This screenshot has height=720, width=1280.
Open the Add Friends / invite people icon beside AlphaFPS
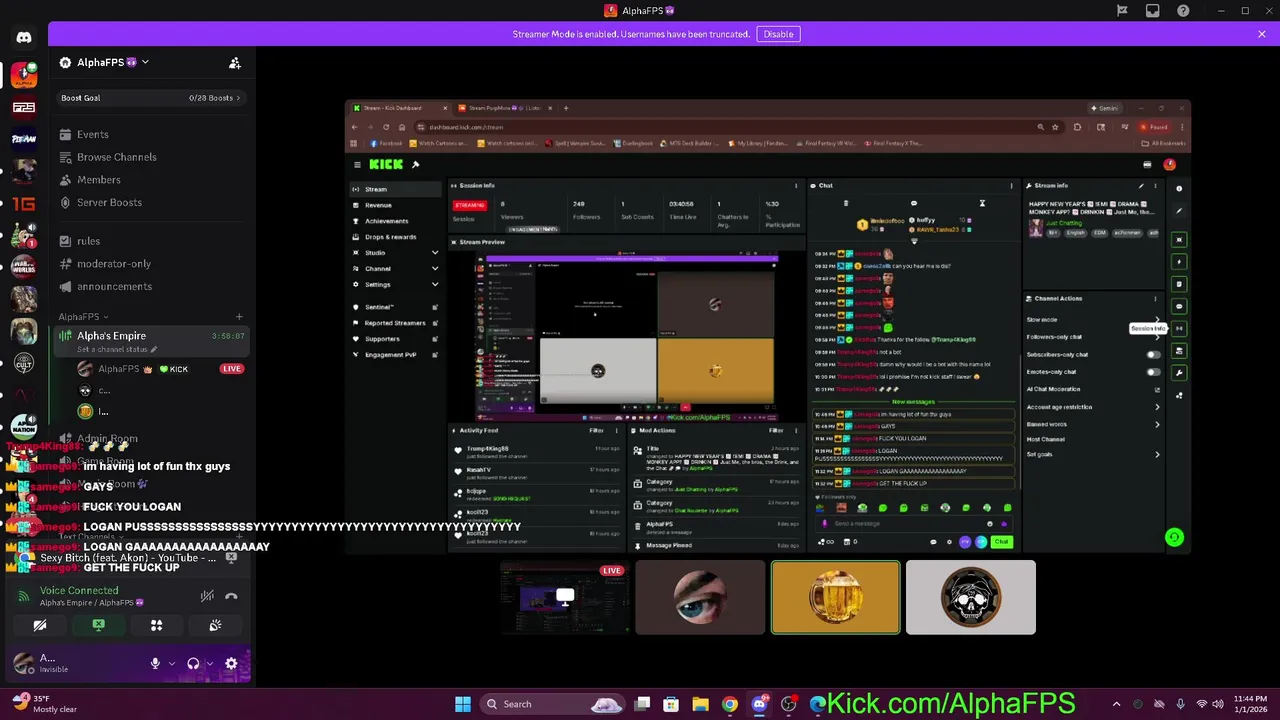click(x=235, y=63)
